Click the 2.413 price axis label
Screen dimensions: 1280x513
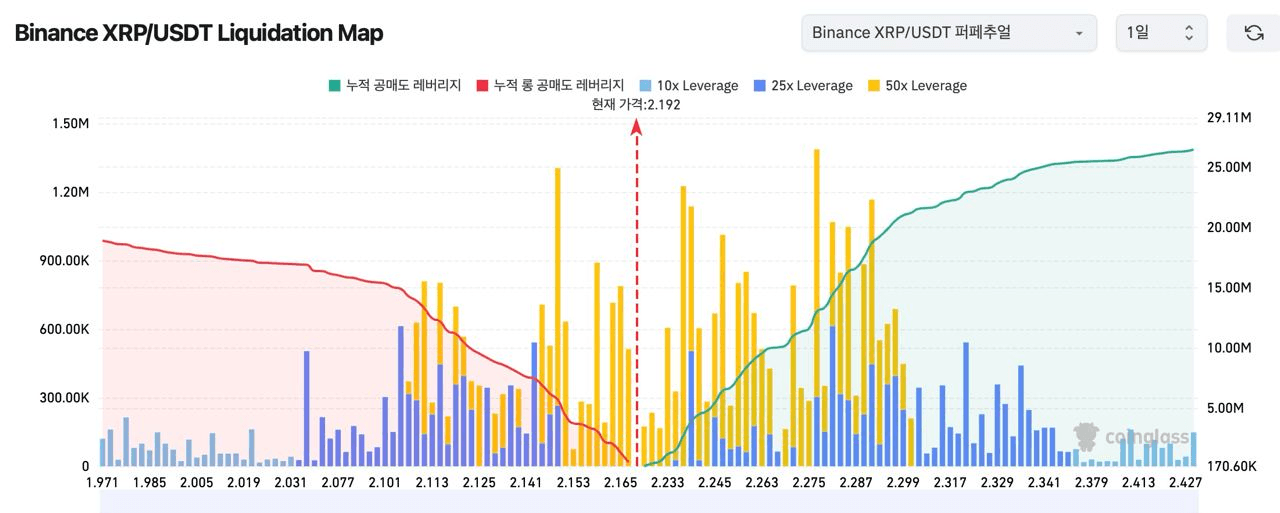coord(1138,483)
